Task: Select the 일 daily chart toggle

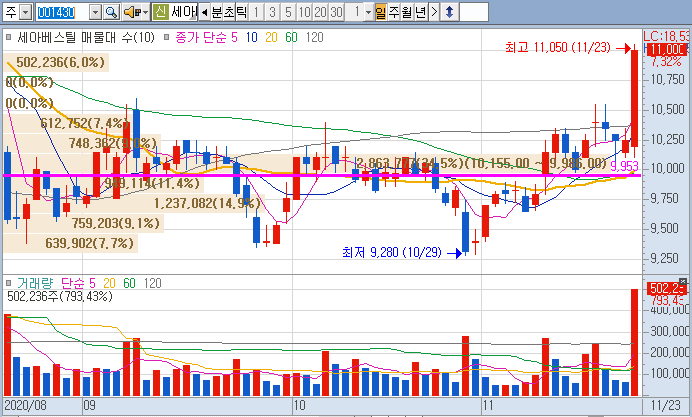Action: pyautogui.click(x=380, y=12)
